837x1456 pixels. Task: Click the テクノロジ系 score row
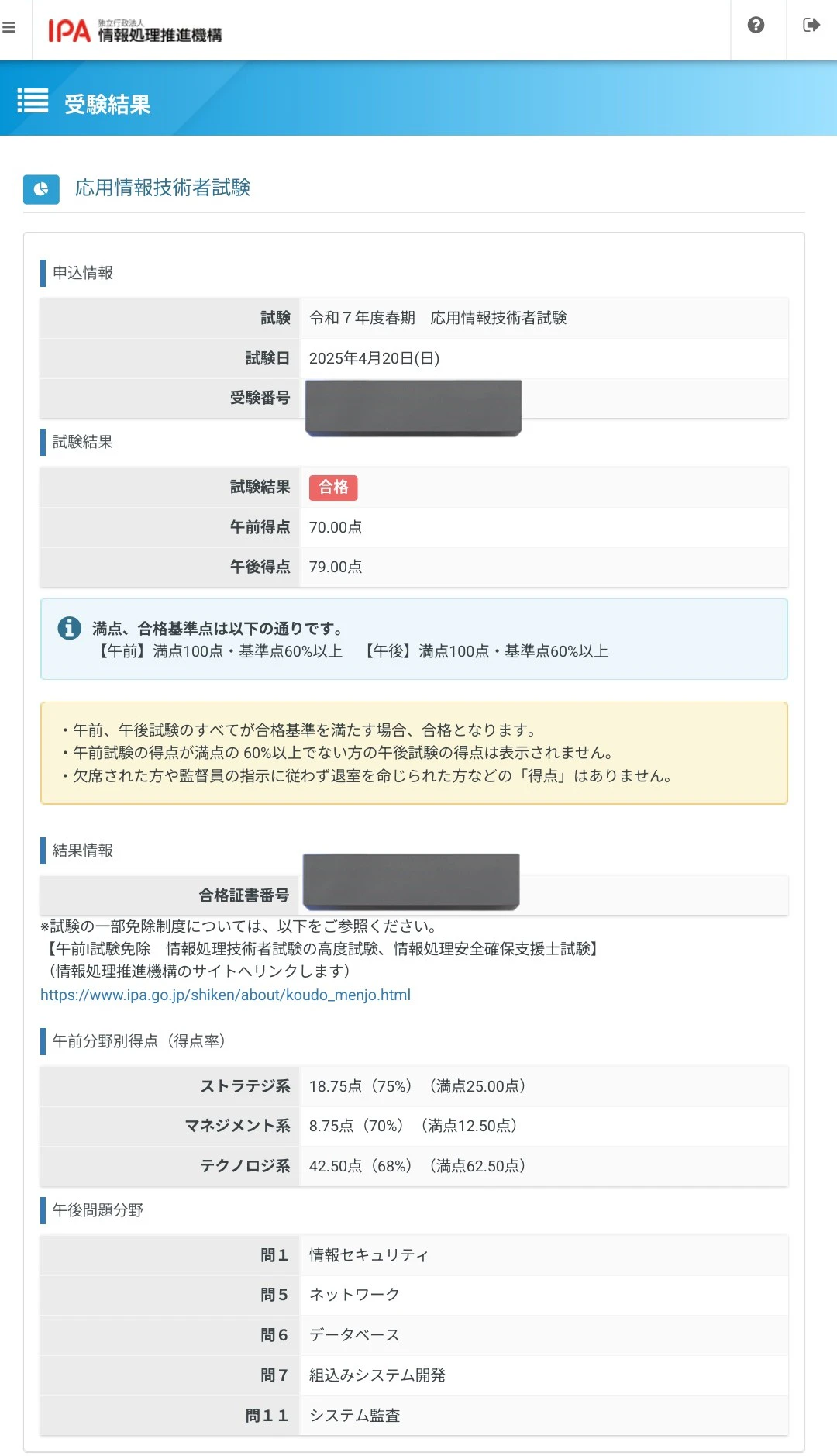pyautogui.click(x=414, y=1166)
